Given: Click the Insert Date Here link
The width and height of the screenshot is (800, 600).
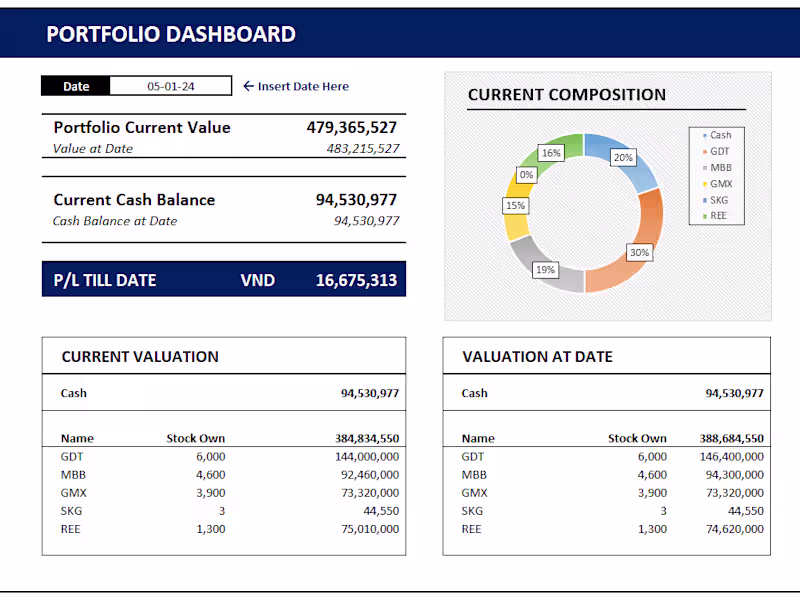Looking at the screenshot, I should point(303,86).
